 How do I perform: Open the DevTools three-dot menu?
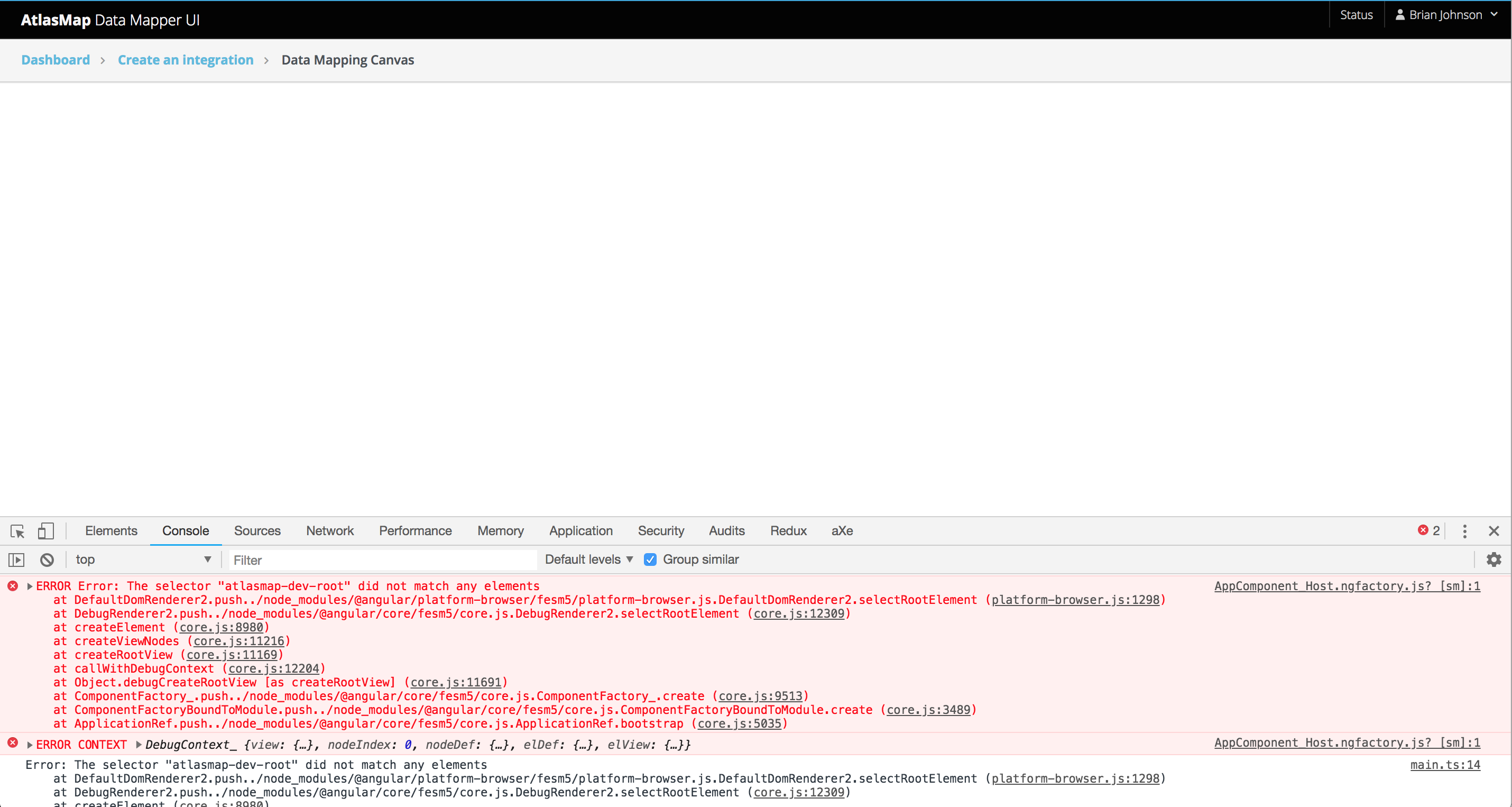tap(1465, 531)
